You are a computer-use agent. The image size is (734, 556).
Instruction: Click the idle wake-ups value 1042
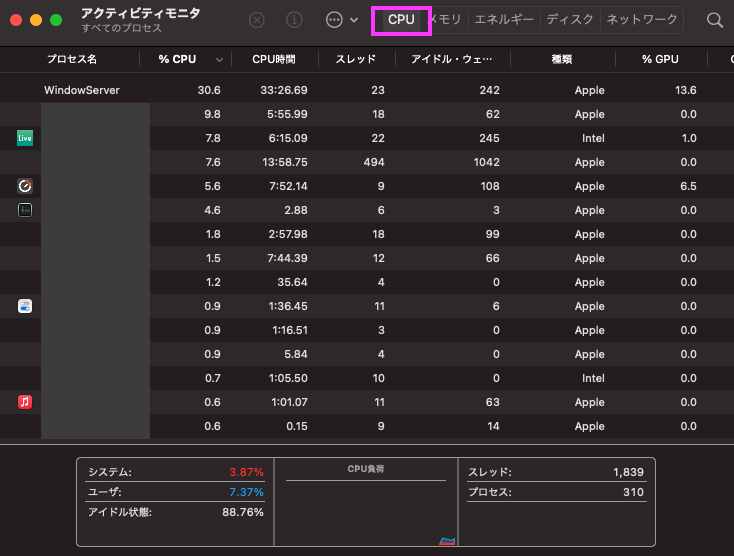(x=486, y=162)
